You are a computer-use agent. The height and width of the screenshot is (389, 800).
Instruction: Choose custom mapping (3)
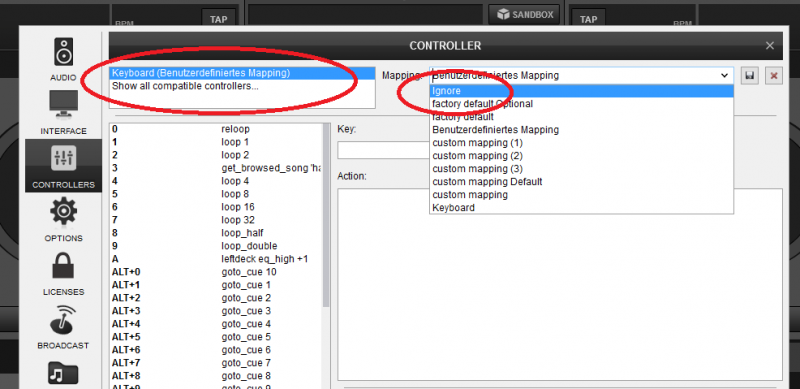(x=582, y=169)
